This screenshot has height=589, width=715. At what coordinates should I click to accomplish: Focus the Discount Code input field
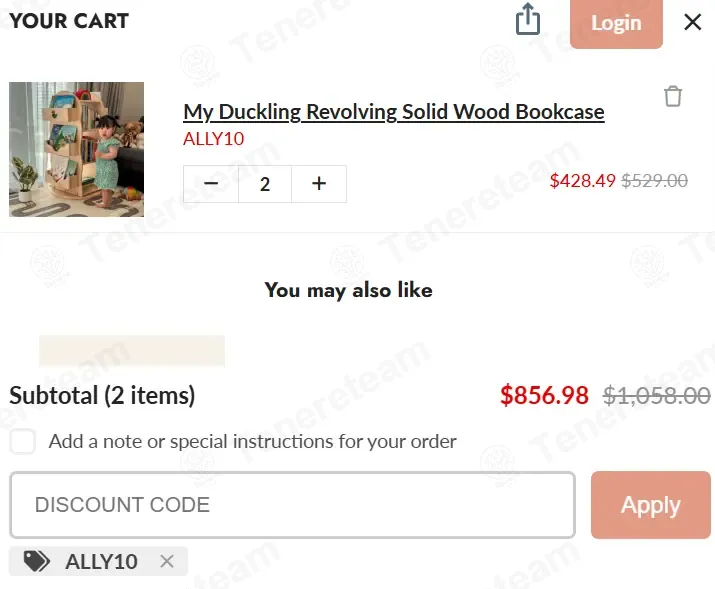(292, 505)
